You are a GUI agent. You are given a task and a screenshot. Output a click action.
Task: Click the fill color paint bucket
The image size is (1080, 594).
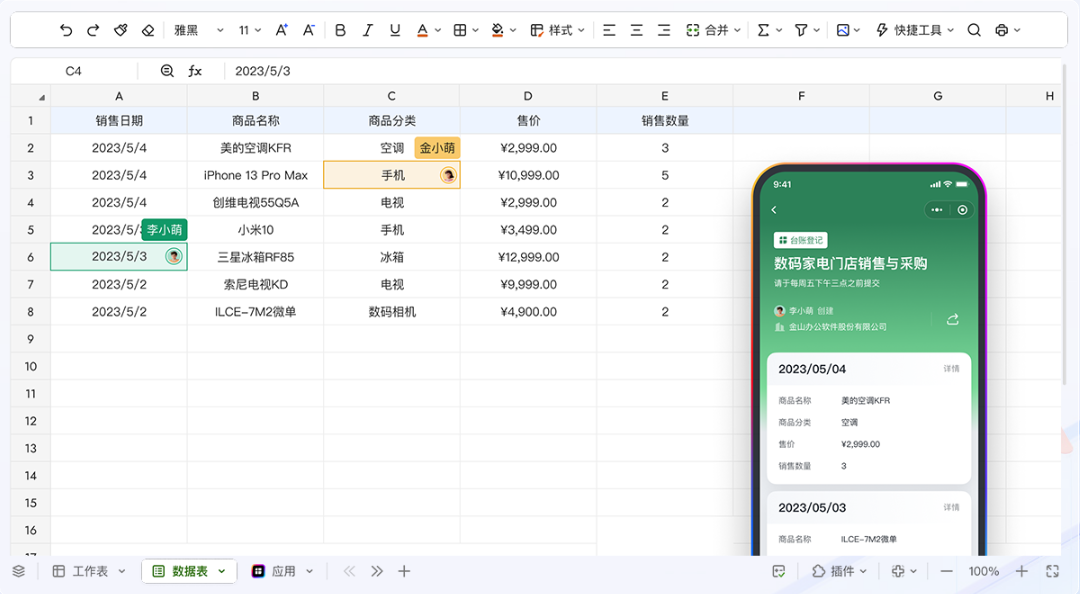coord(498,30)
